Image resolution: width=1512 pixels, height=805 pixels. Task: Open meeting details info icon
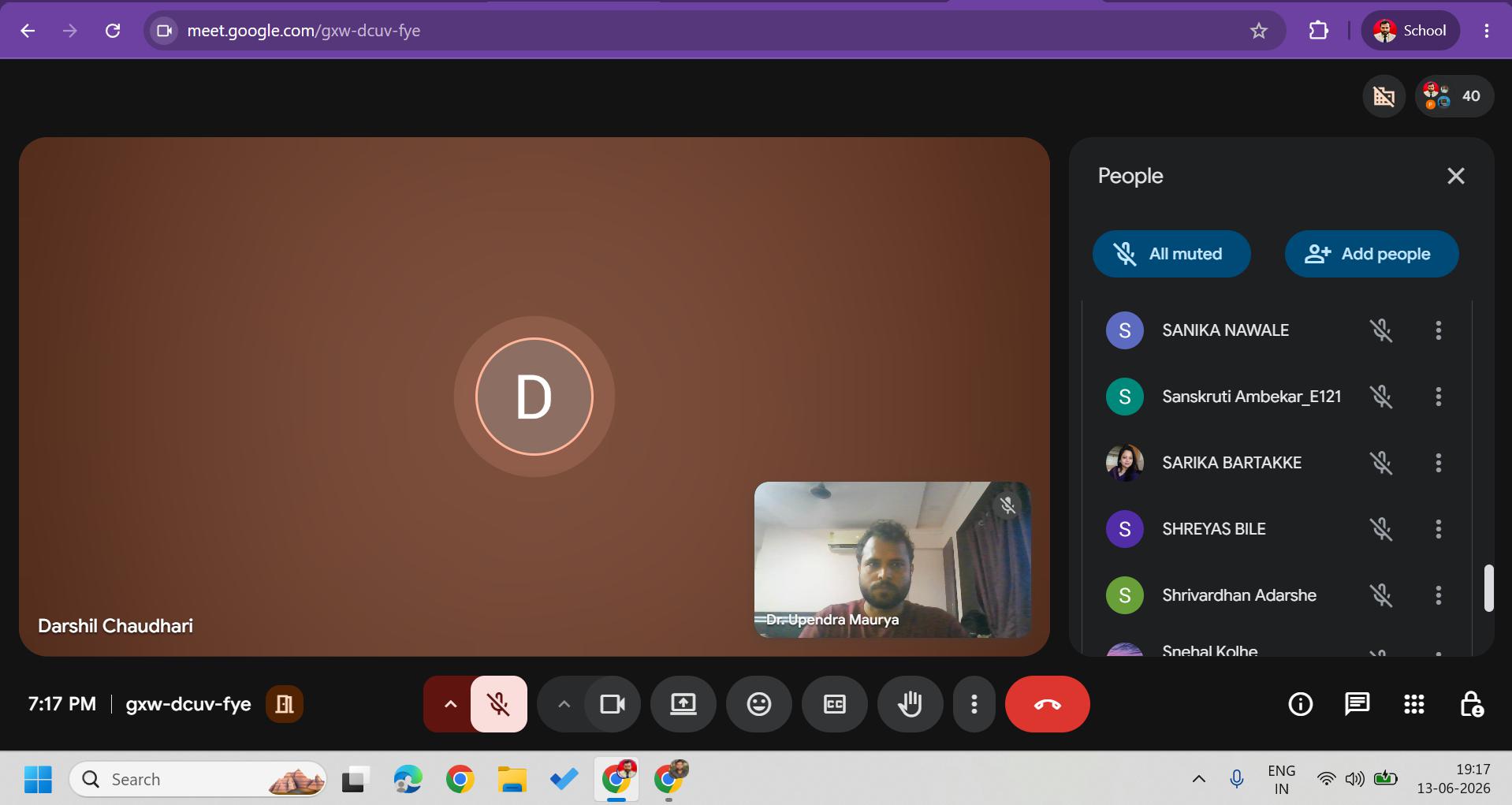[x=1300, y=704]
